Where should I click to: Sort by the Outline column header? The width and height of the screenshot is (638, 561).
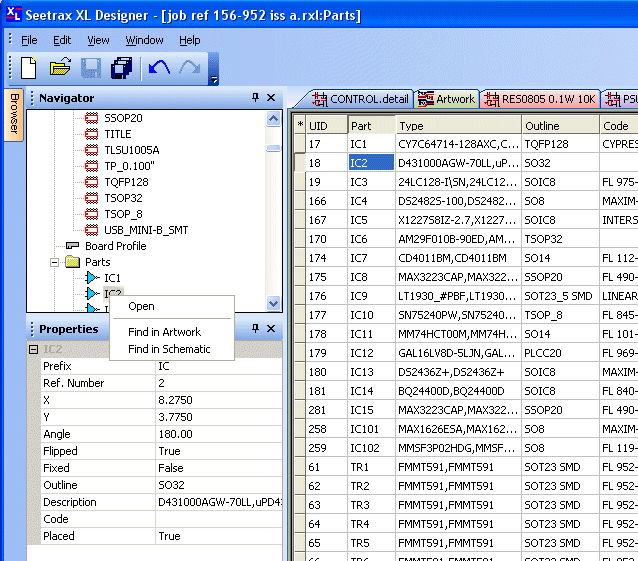(543, 126)
